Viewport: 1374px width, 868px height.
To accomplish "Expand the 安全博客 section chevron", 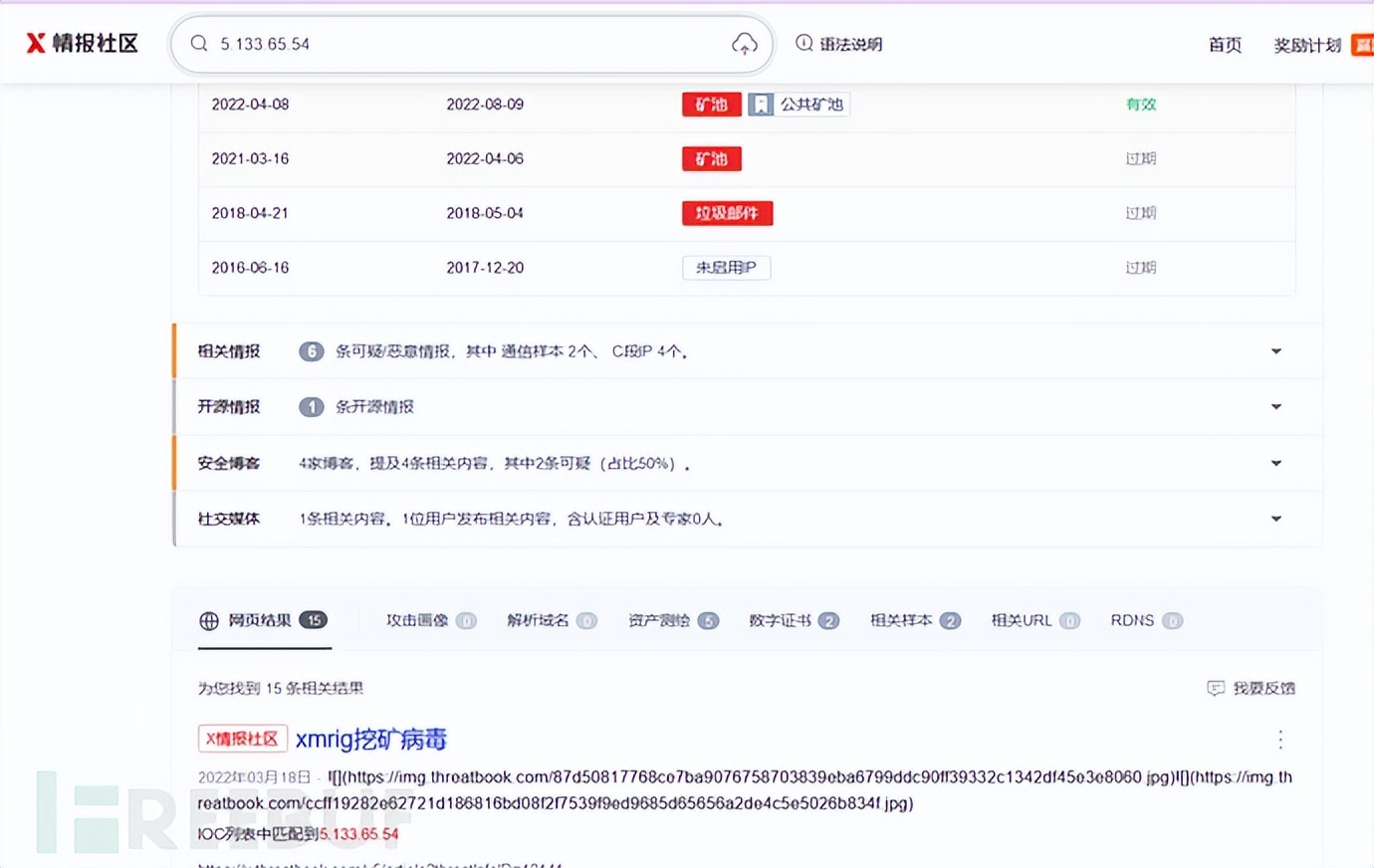I will click(1275, 462).
